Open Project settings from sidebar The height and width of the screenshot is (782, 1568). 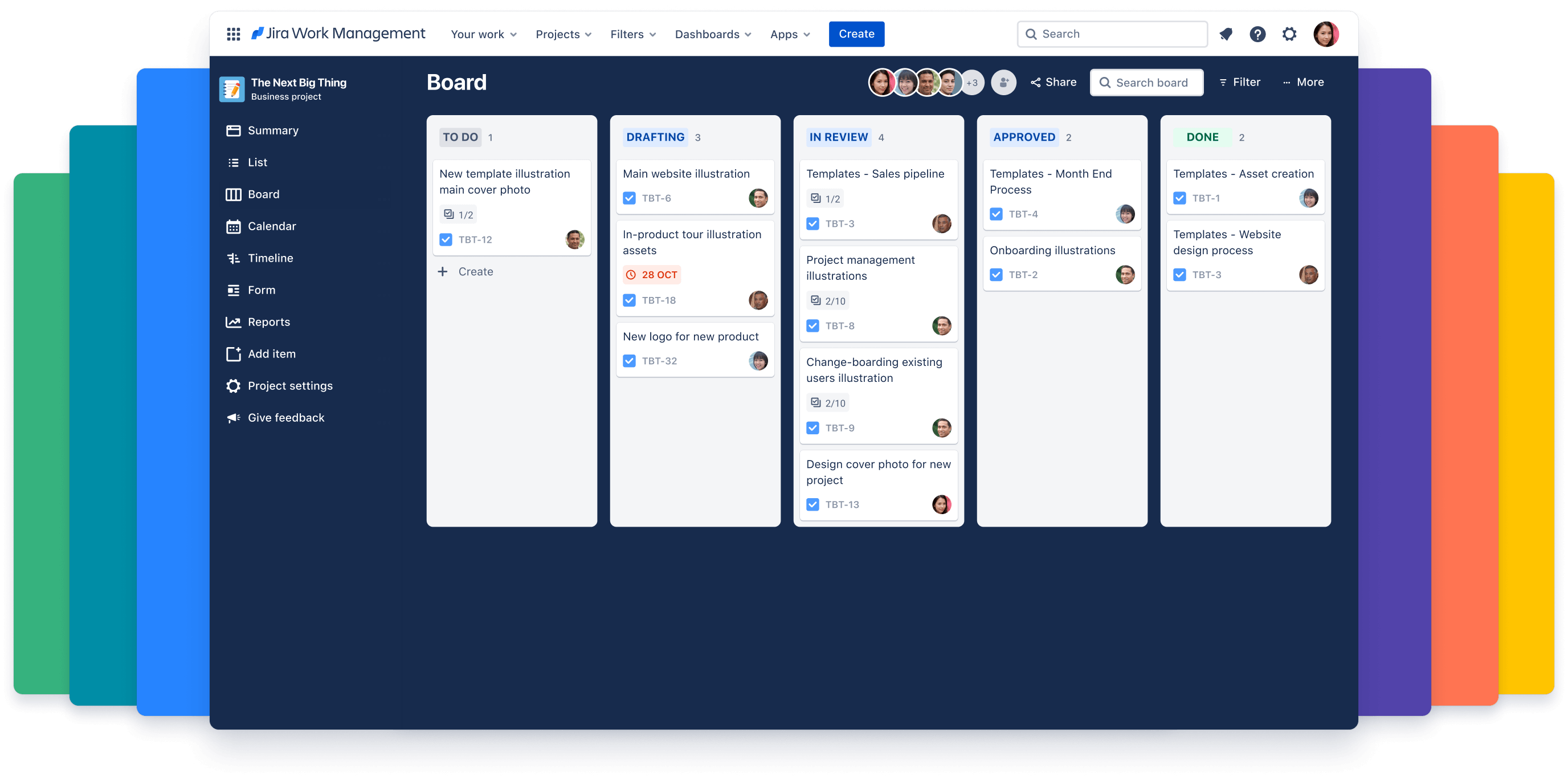pos(290,385)
